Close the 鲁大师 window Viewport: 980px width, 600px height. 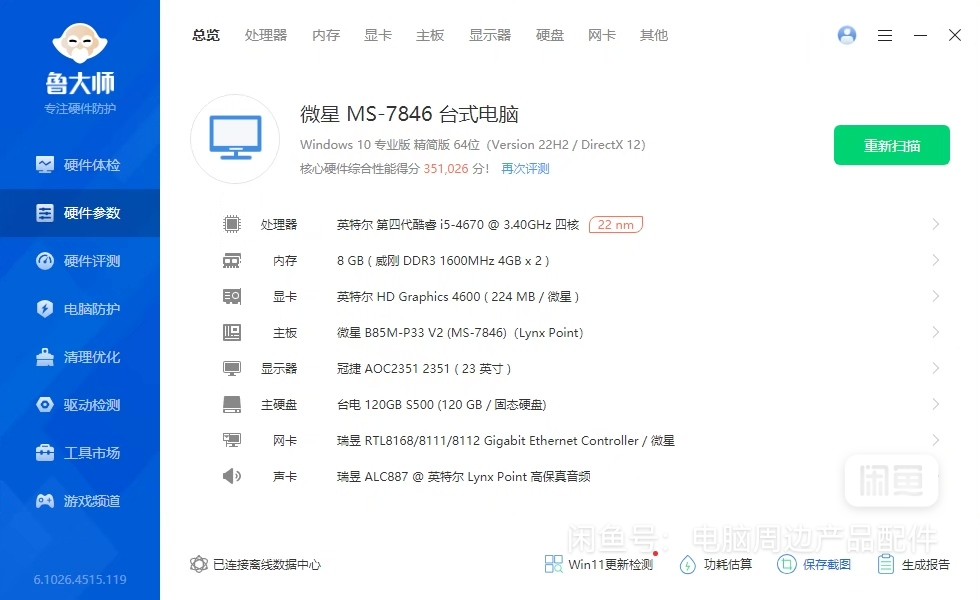tap(954, 35)
